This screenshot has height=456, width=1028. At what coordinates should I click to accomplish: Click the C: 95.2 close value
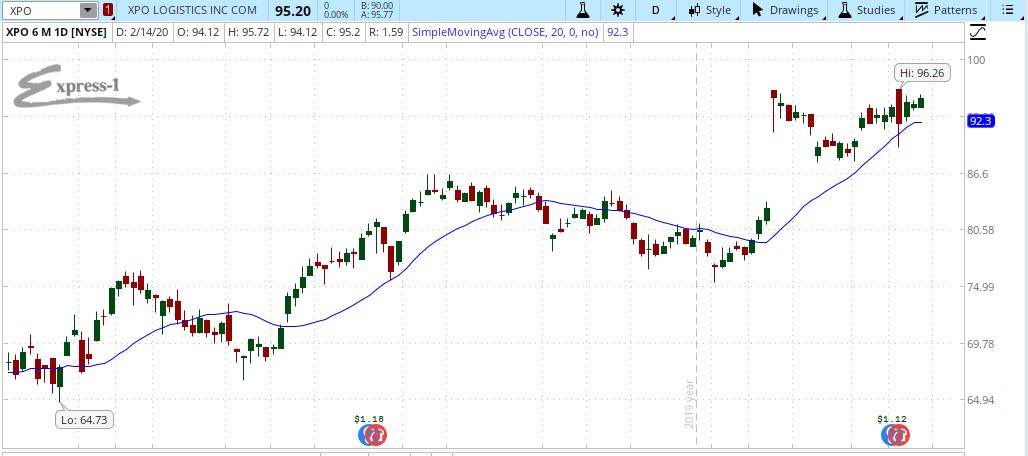[x=346, y=31]
